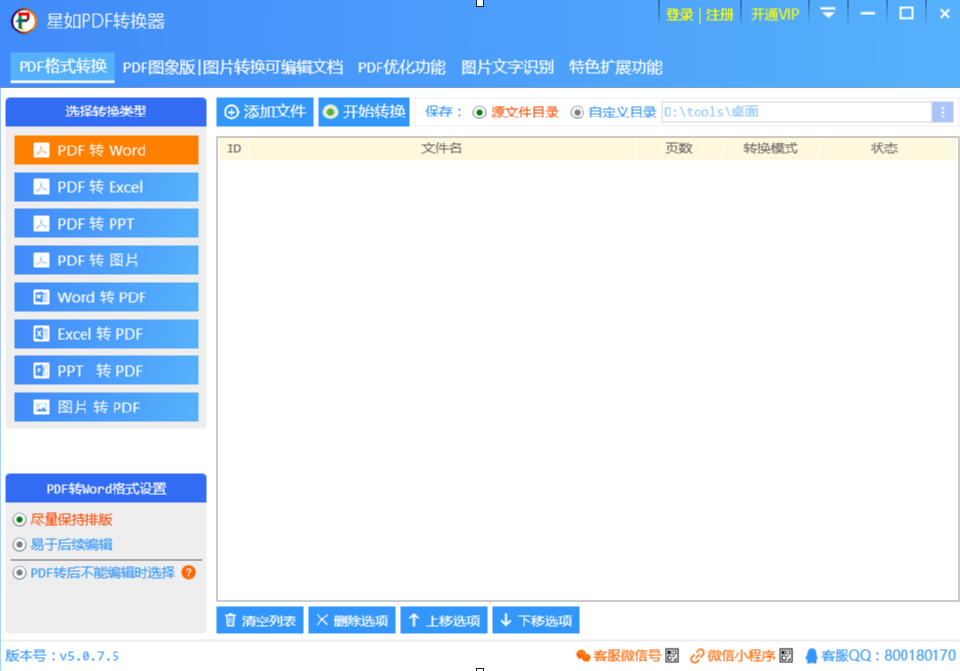Click the 添加文件 button
This screenshot has width=960, height=671.
coord(265,112)
